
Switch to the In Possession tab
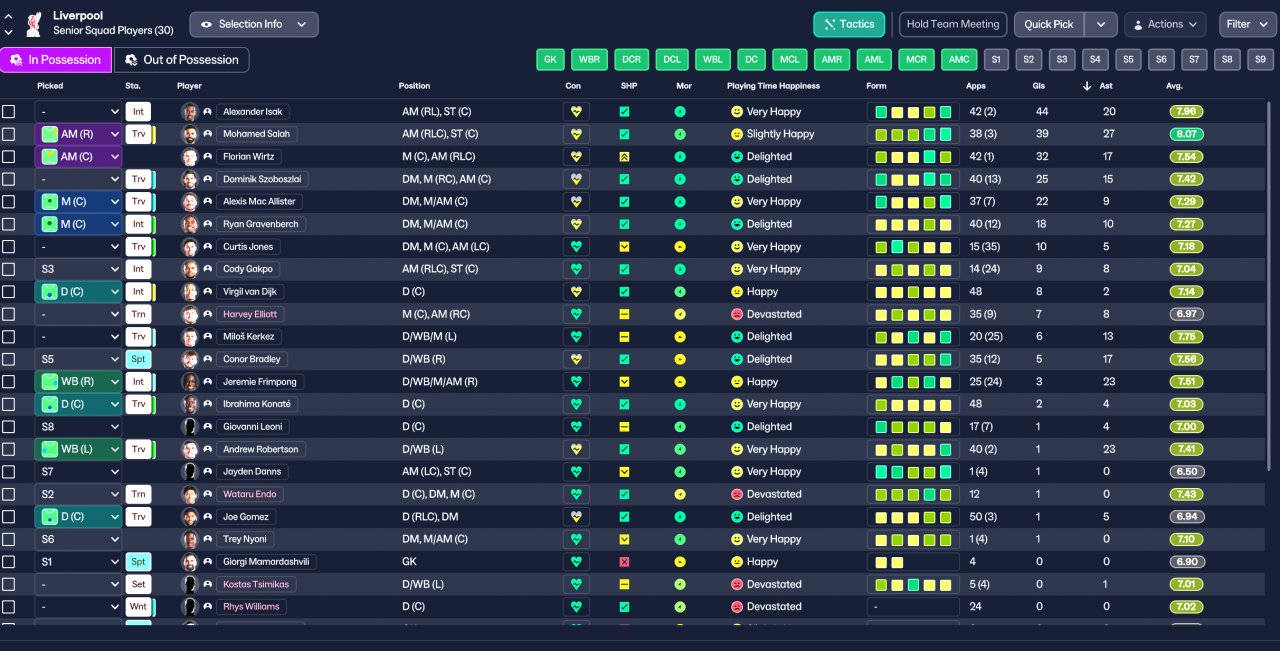56,60
